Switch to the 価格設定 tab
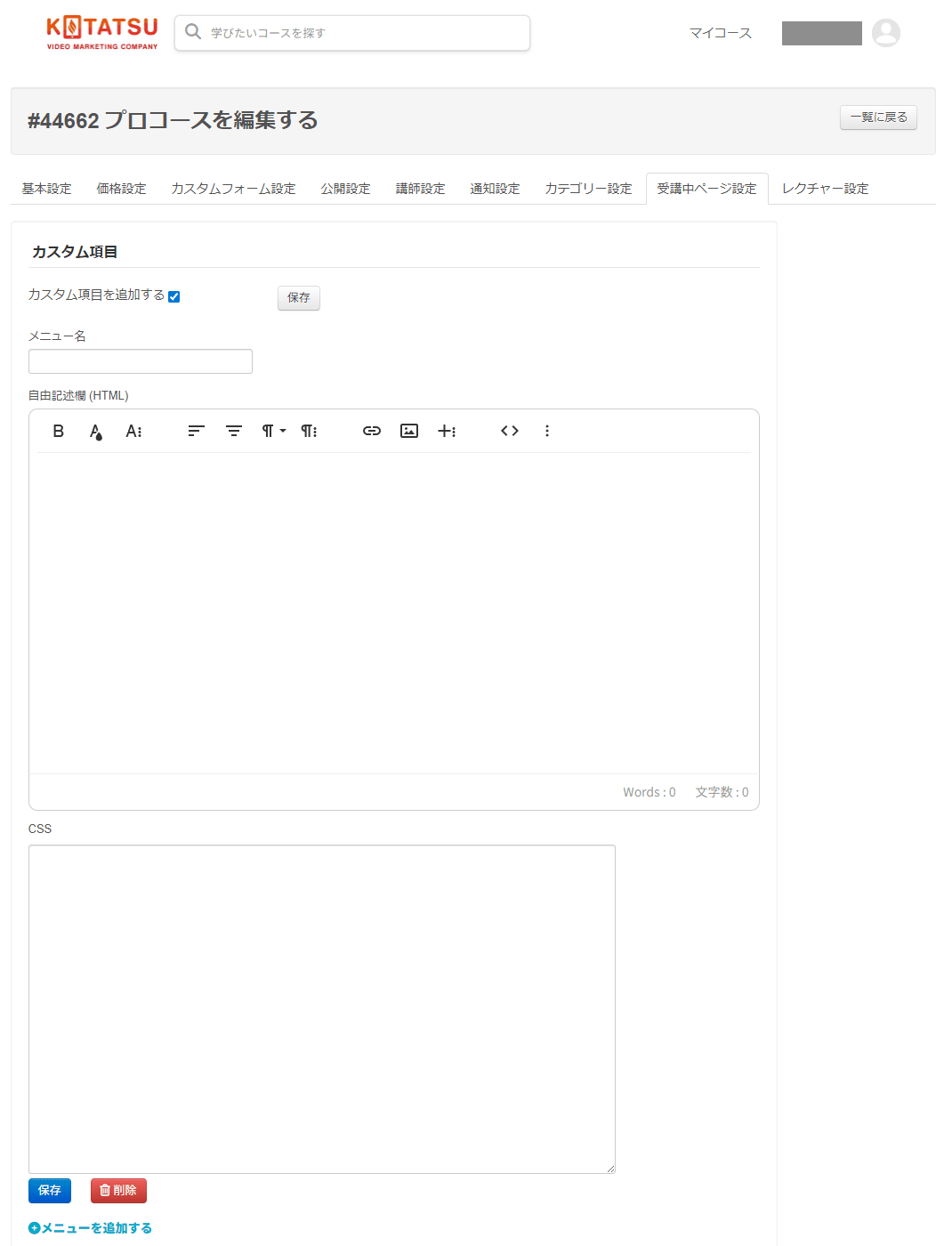The height and width of the screenshot is (1246, 952). [x=121, y=188]
